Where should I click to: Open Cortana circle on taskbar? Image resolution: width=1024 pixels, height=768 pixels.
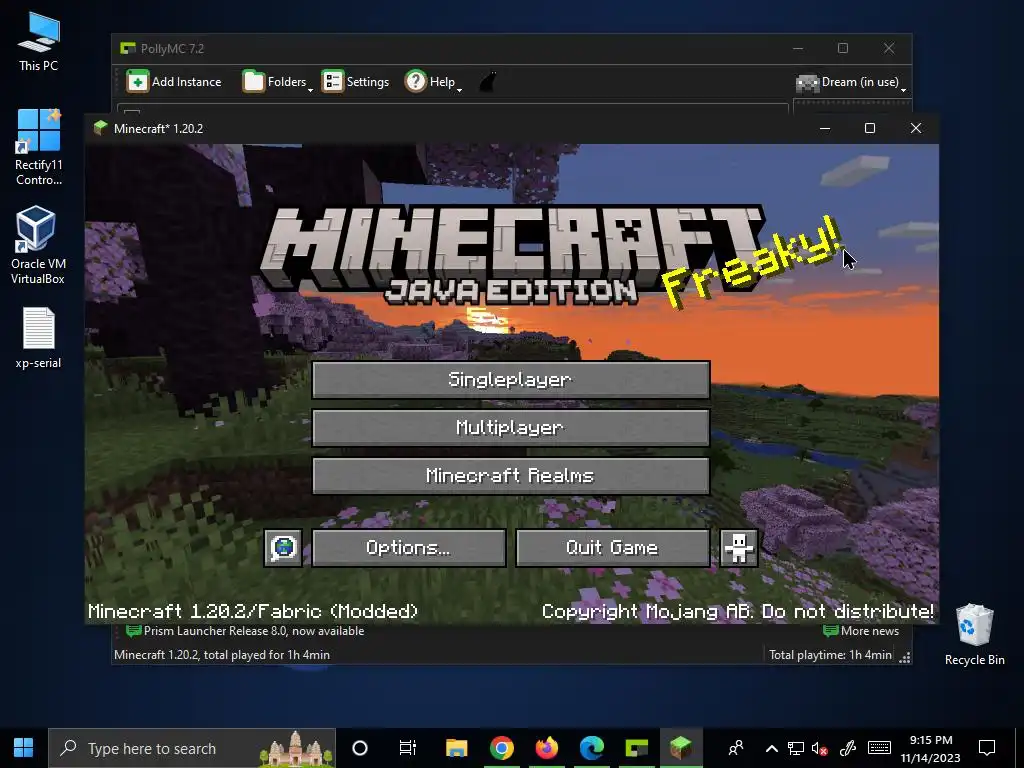point(360,748)
